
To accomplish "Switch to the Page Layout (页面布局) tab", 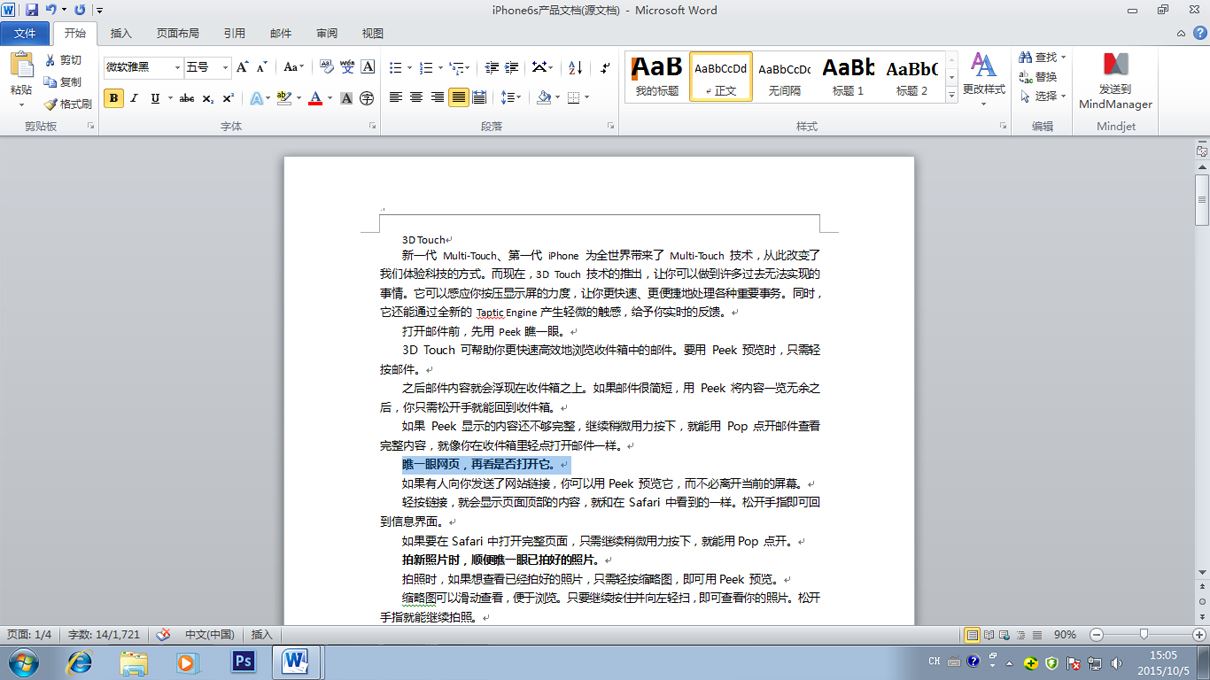I will tap(178, 33).
